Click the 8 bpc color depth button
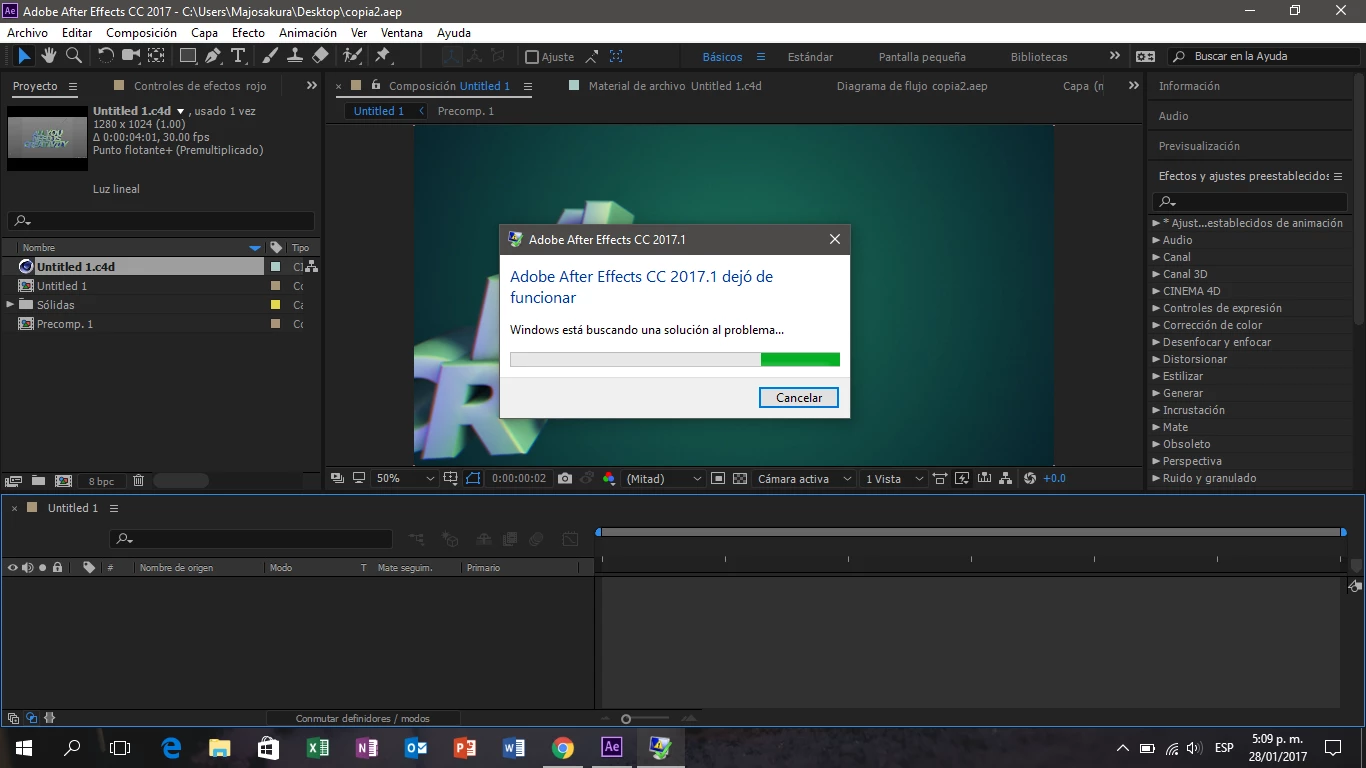The height and width of the screenshot is (768, 1366). (x=101, y=481)
